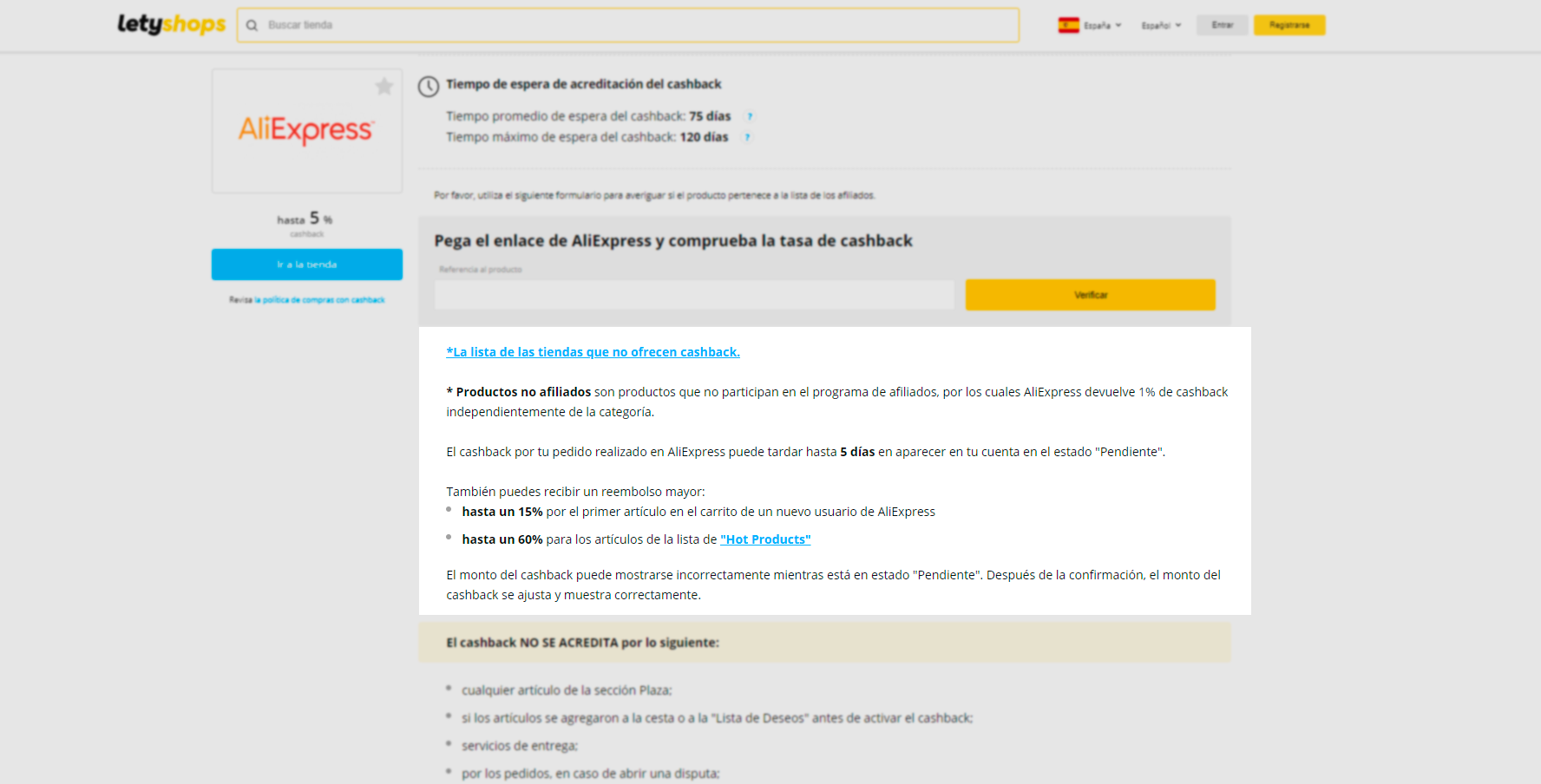
Task: Click the yellow Registrarse button
Action: tap(1289, 25)
